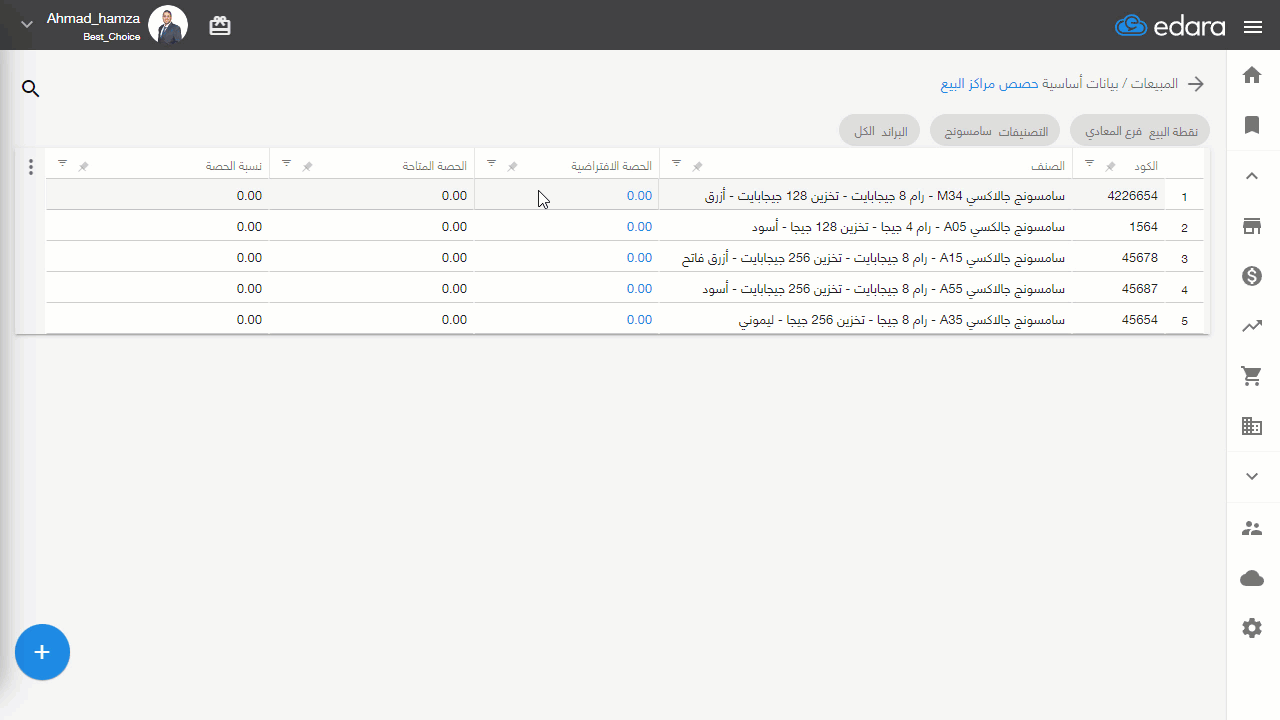The image size is (1280, 720).
Task: Open the التصنيفات سامسونج filter chip
Action: coord(995,131)
